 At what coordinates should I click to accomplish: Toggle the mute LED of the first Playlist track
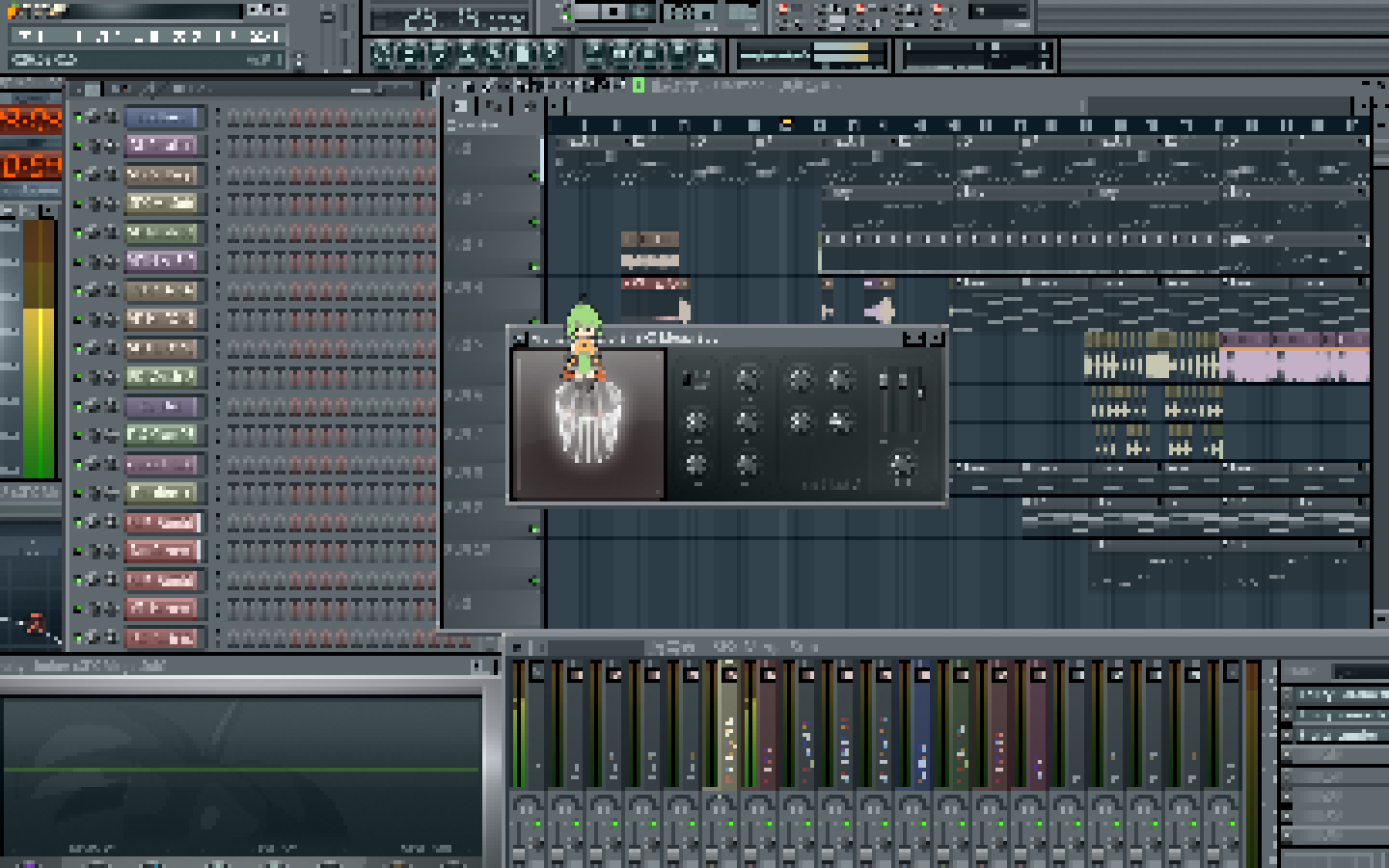(x=533, y=176)
